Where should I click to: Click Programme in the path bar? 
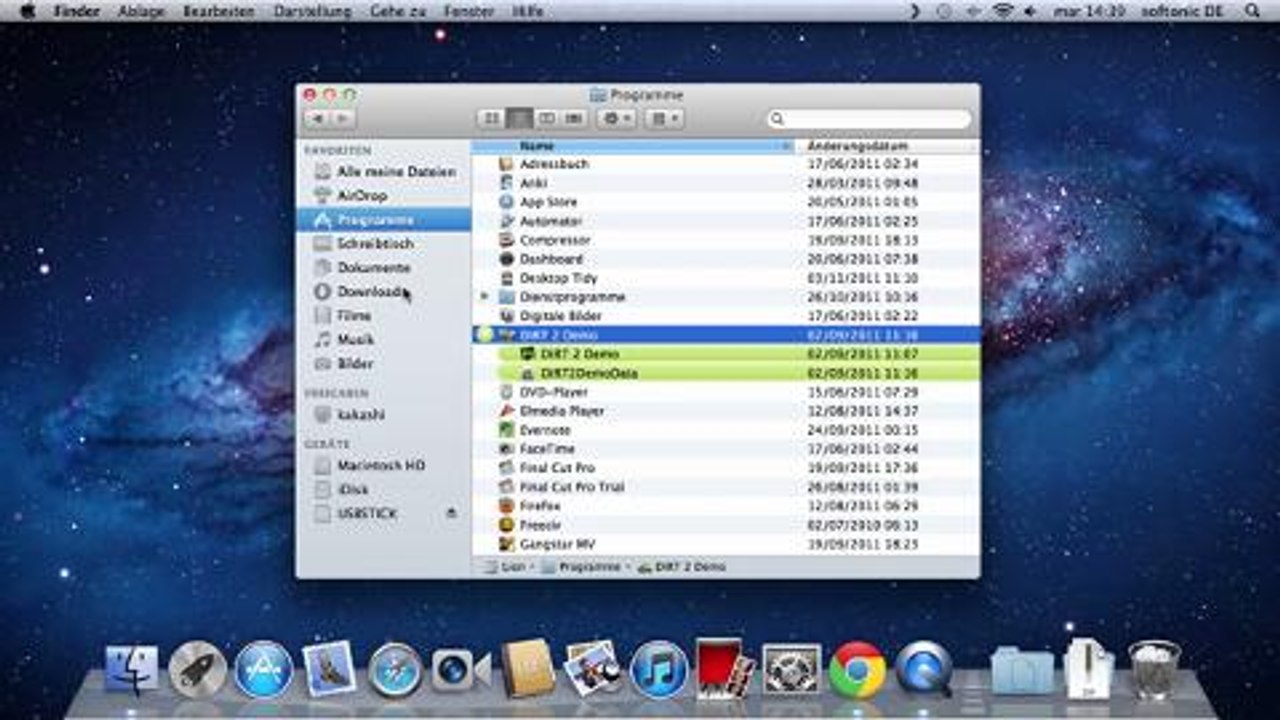pyautogui.click(x=582, y=567)
